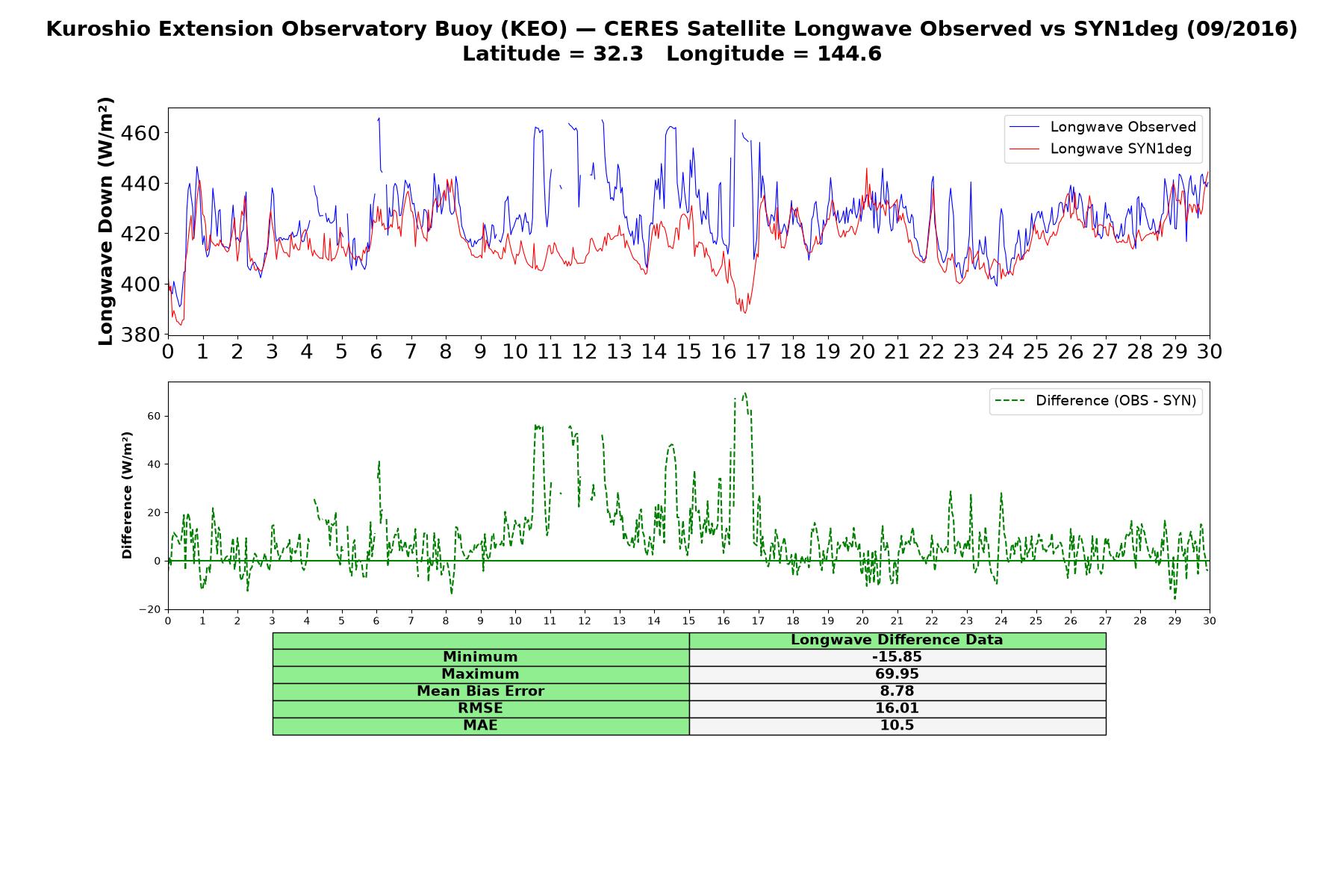Click day 15 tick on upper x-axis

688,352
